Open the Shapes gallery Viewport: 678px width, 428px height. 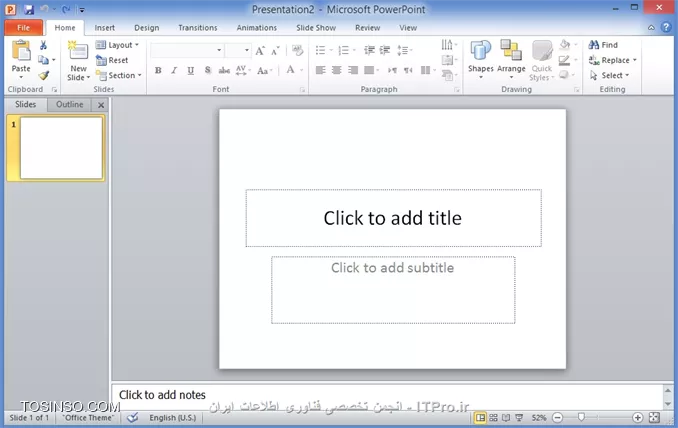(480, 60)
